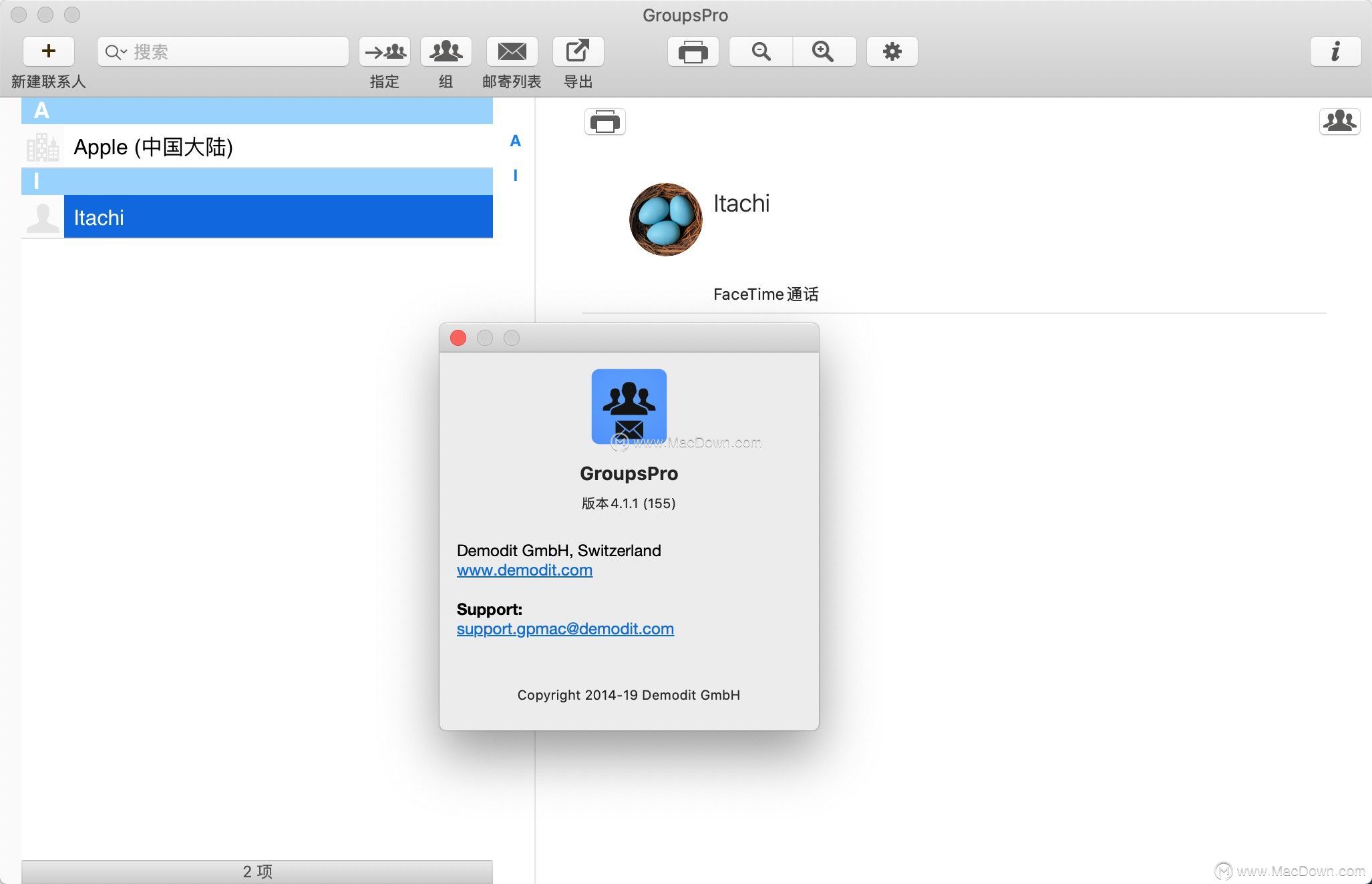This screenshot has width=1372, height=884.
Task: Click the Apple company building icon
Action: coord(43,147)
